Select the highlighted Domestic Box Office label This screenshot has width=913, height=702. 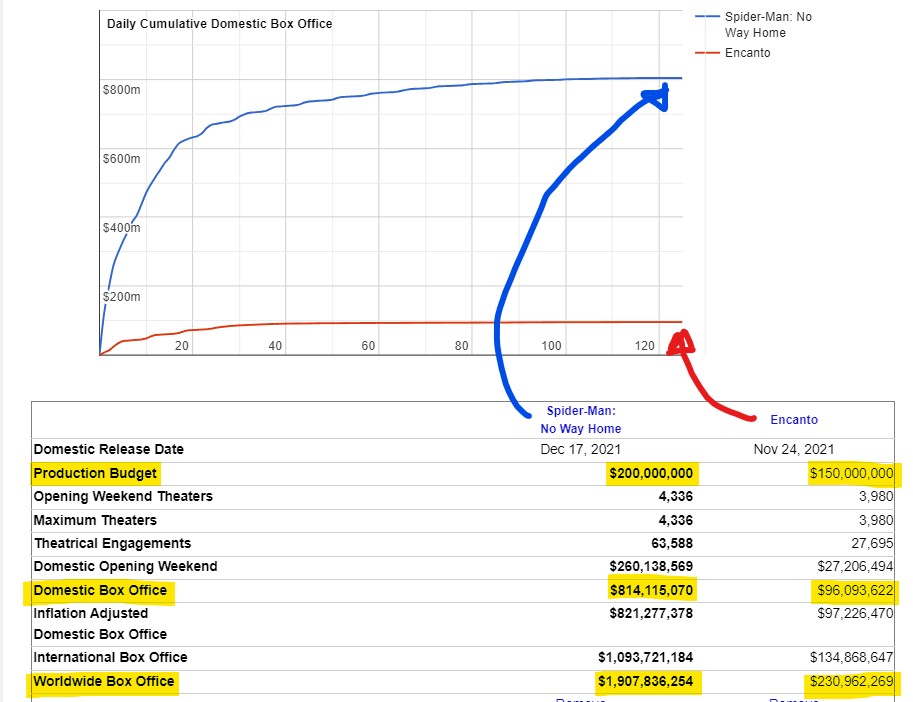point(101,591)
